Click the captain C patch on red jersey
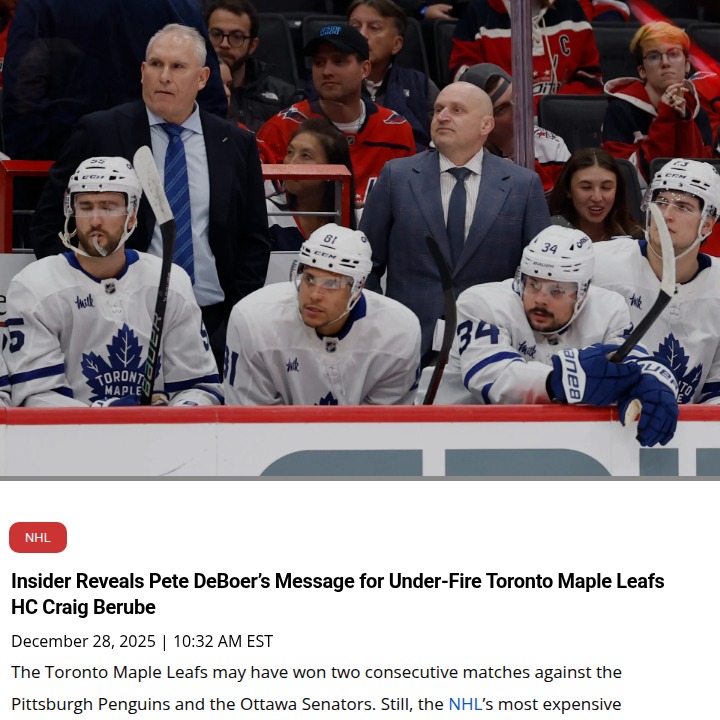The width and height of the screenshot is (720, 720). click(565, 45)
